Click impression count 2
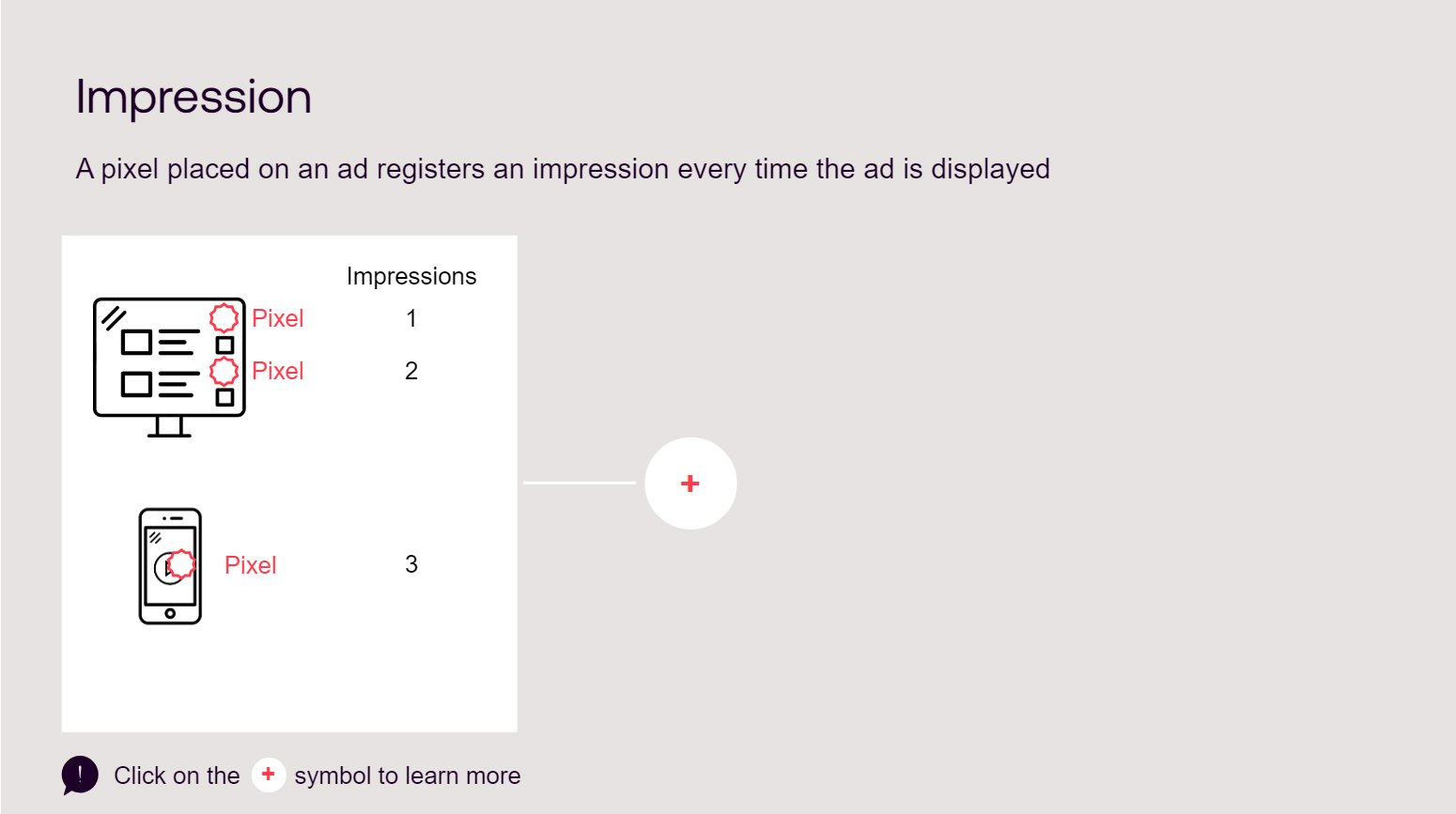Viewport: 1456px width, 814px height. pos(411,371)
